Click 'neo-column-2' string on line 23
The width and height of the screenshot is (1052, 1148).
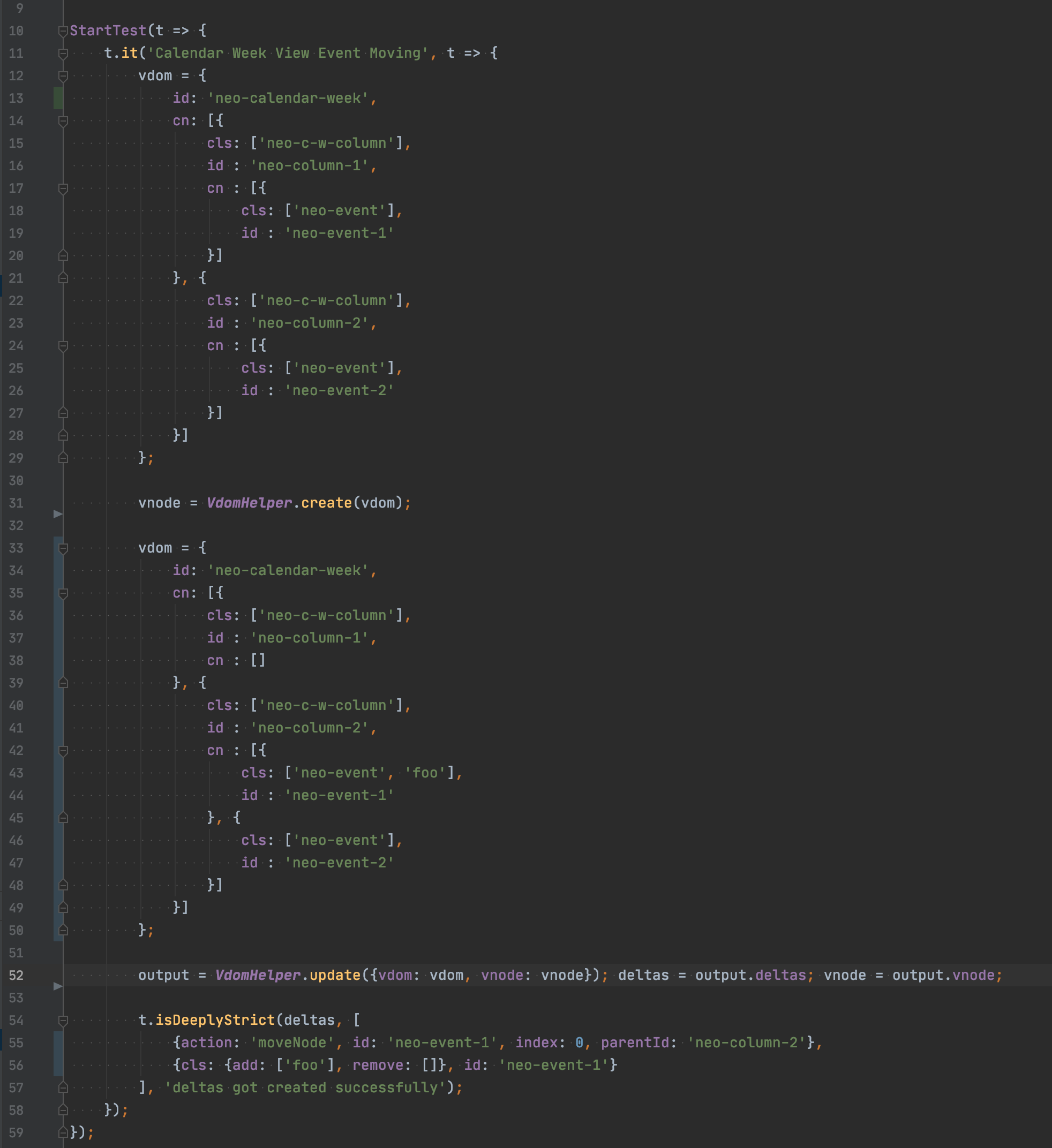tap(309, 323)
